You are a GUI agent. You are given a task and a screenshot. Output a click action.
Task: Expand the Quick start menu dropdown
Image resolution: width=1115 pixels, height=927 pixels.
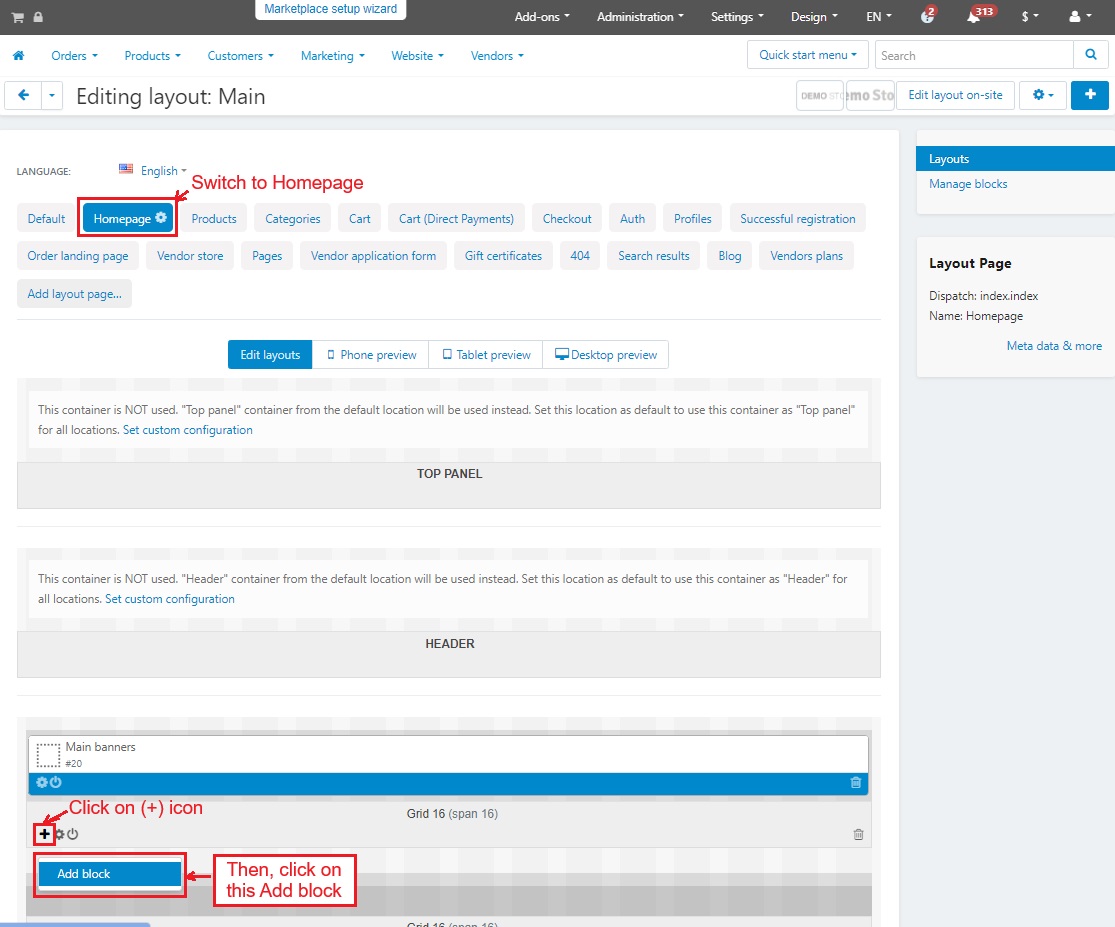pyautogui.click(x=807, y=55)
